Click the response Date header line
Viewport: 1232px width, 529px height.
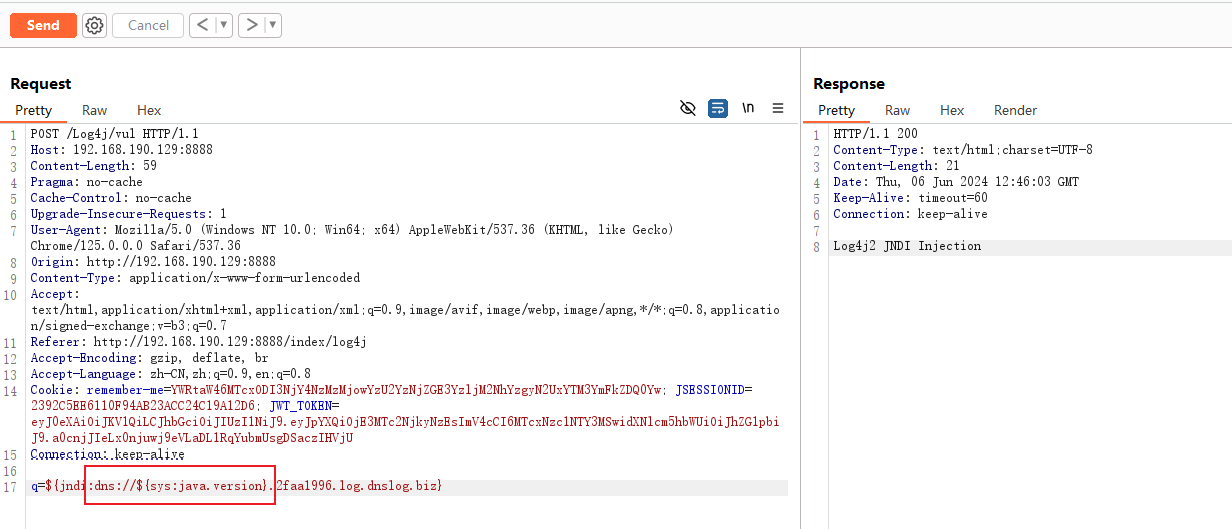[956, 182]
